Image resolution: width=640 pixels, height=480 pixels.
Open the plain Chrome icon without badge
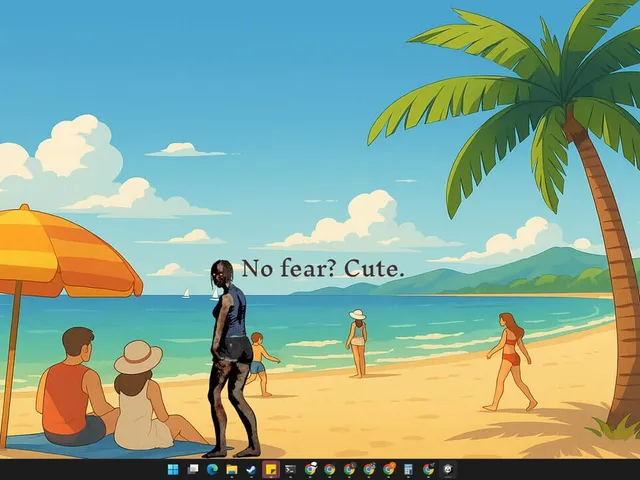329,469
